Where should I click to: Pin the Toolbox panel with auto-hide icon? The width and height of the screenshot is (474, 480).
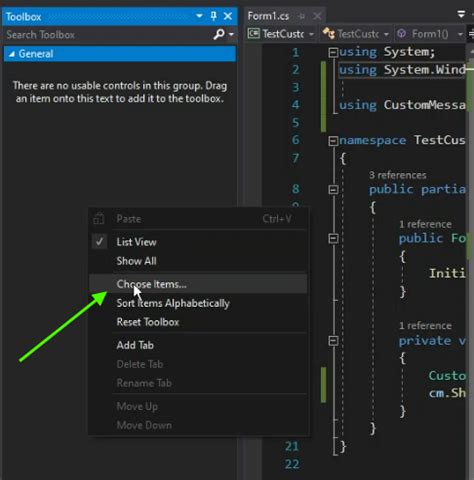pyautogui.click(x=214, y=16)
